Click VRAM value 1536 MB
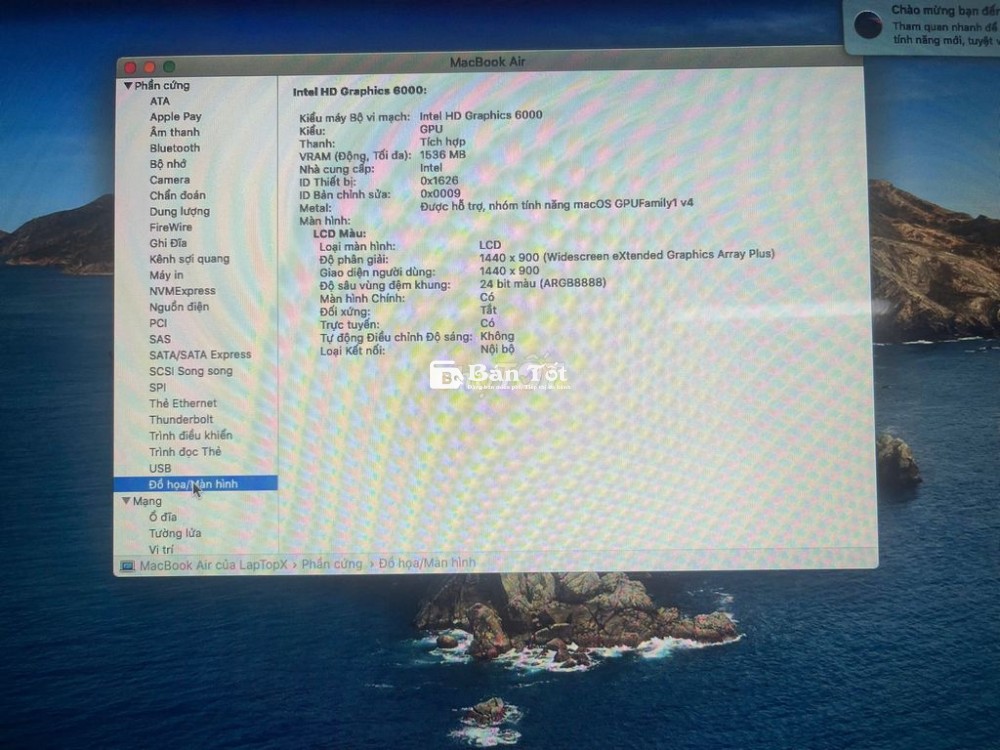This screenshot has width=1000, height=750. pos(443,155)
